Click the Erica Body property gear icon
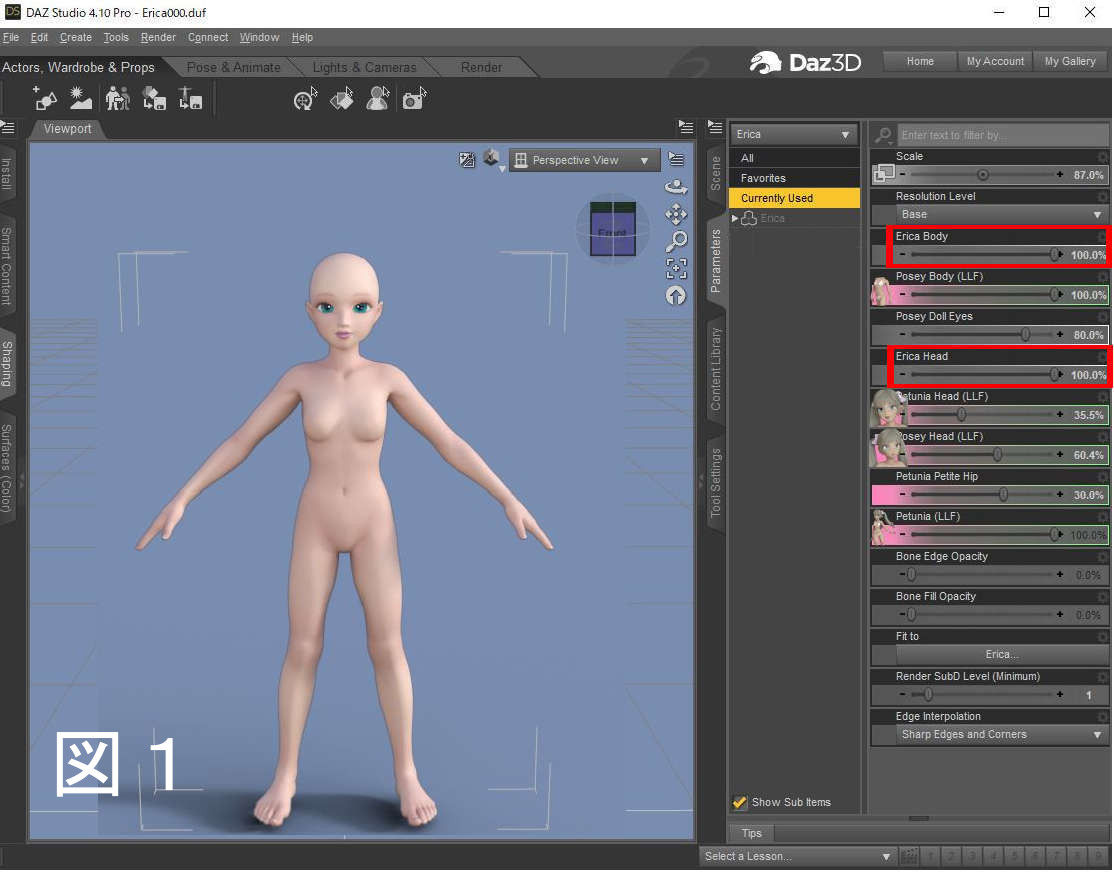 click(x=1102, y=237)
